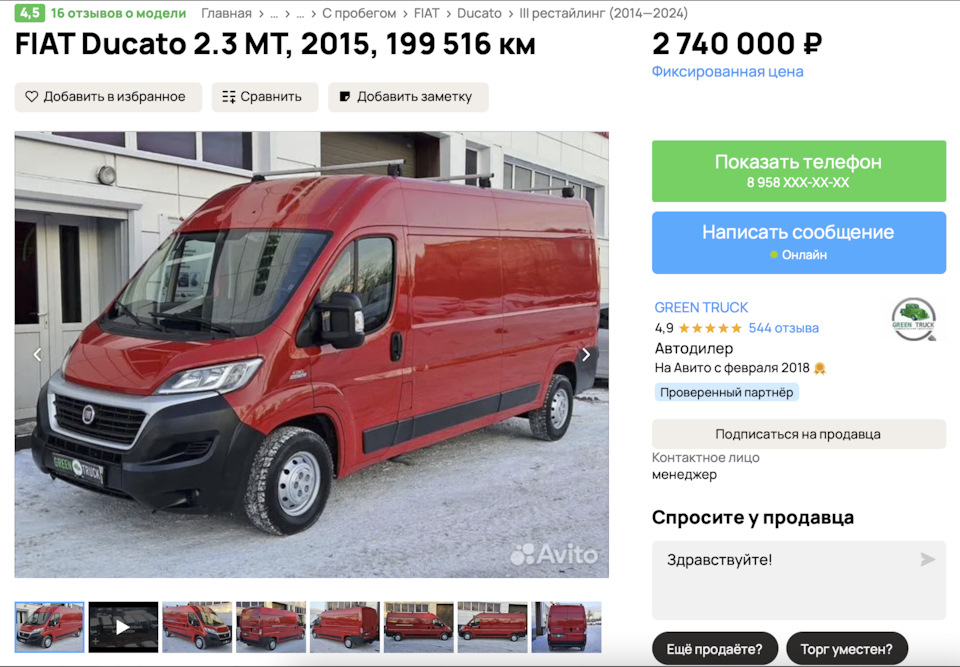The image size is (960, 667).
Task: Select quick reply Торг уместен?
Action: (846, 649)
